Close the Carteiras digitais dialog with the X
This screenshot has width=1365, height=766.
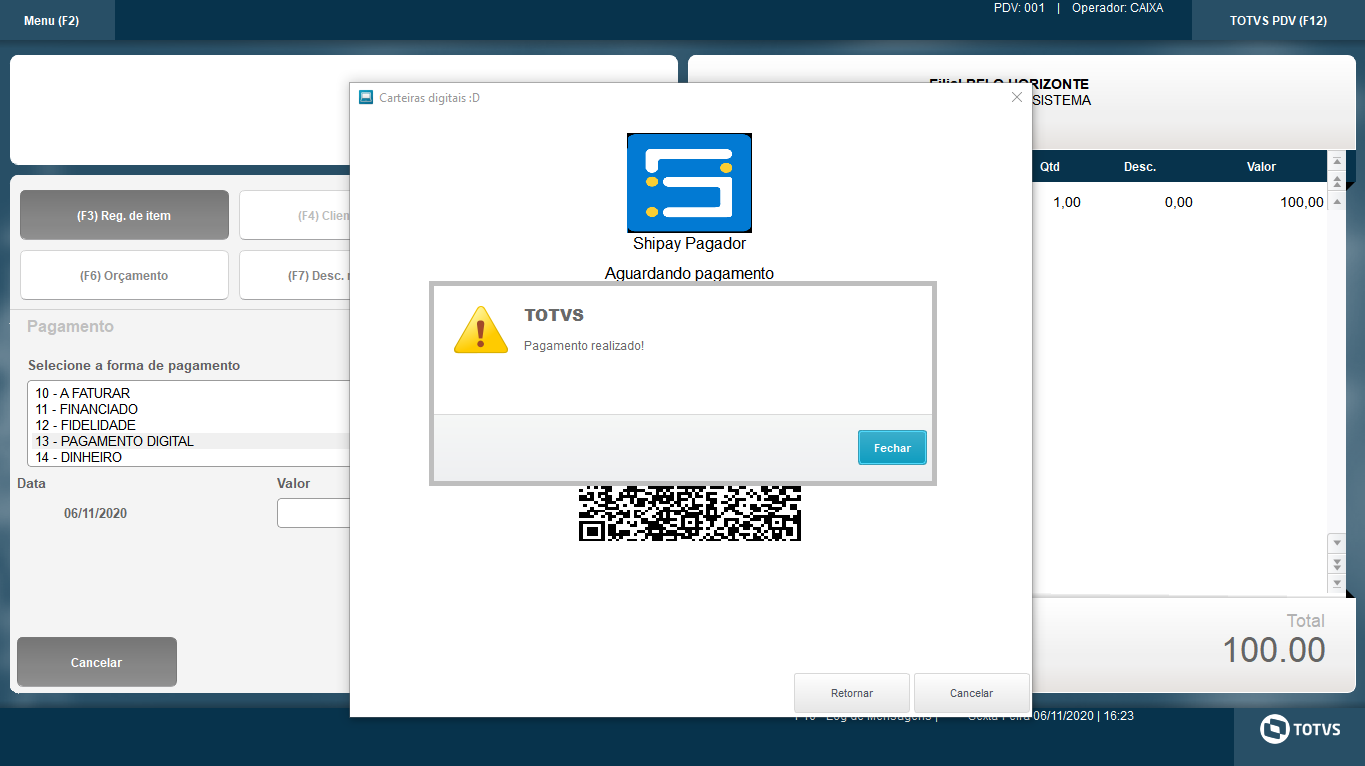(x=1017, y=97)
